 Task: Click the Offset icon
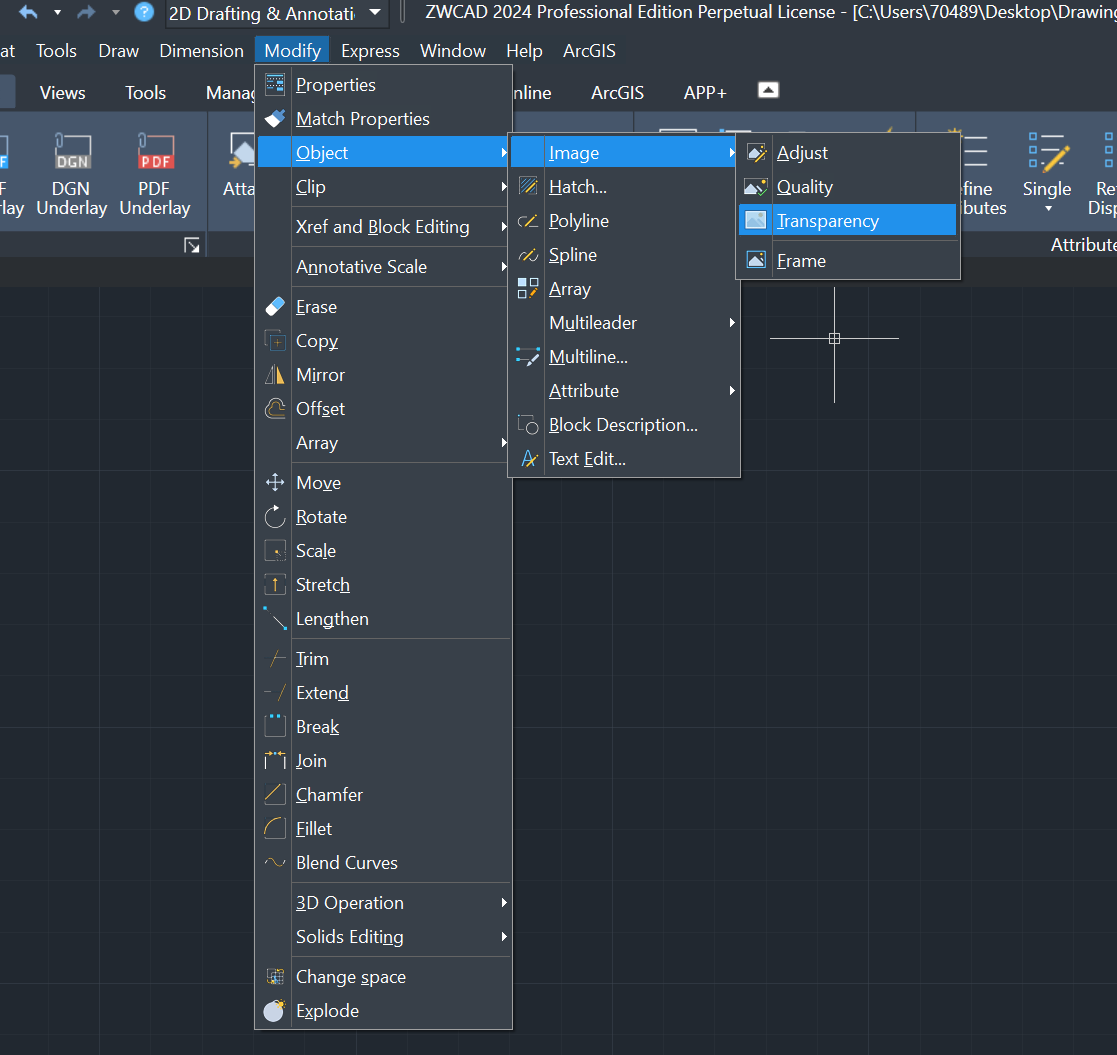(275, 409)
